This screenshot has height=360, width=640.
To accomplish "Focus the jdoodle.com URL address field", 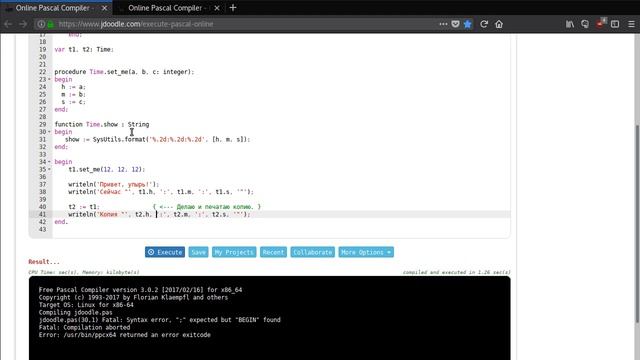I will click(x=245, y=24).
